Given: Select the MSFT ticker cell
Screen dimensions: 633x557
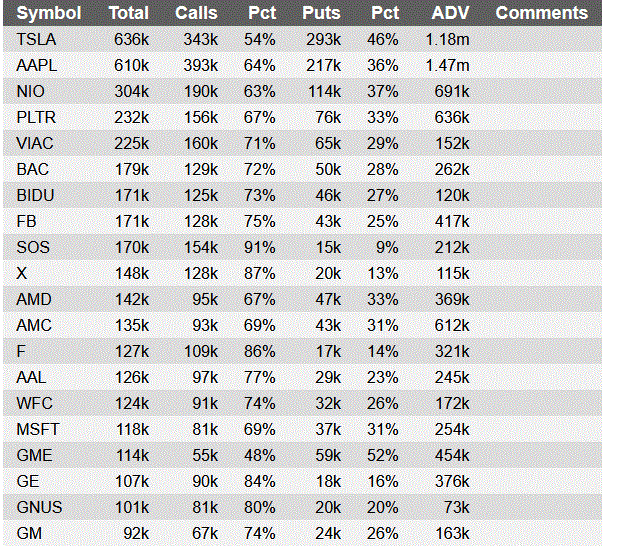Looking at the screenshot, I should coord(36,429).
